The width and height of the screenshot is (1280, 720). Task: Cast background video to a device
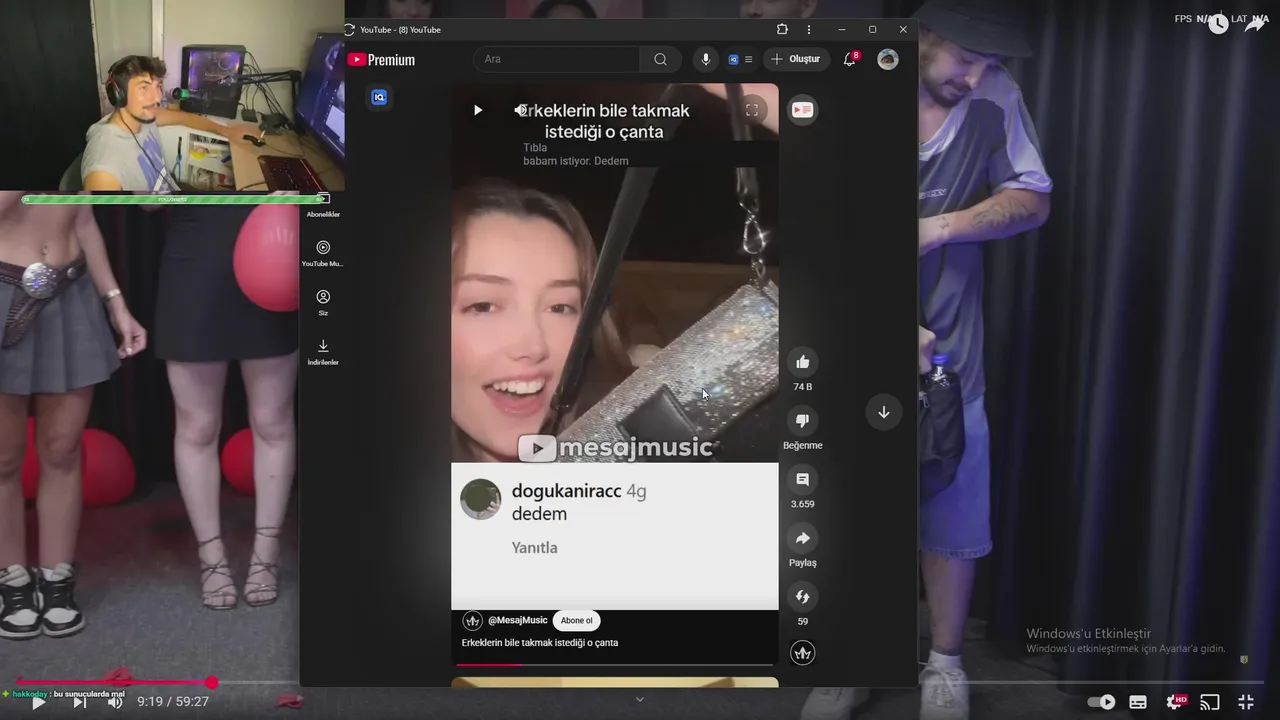pyautogui.click(x=1210, y=702)
